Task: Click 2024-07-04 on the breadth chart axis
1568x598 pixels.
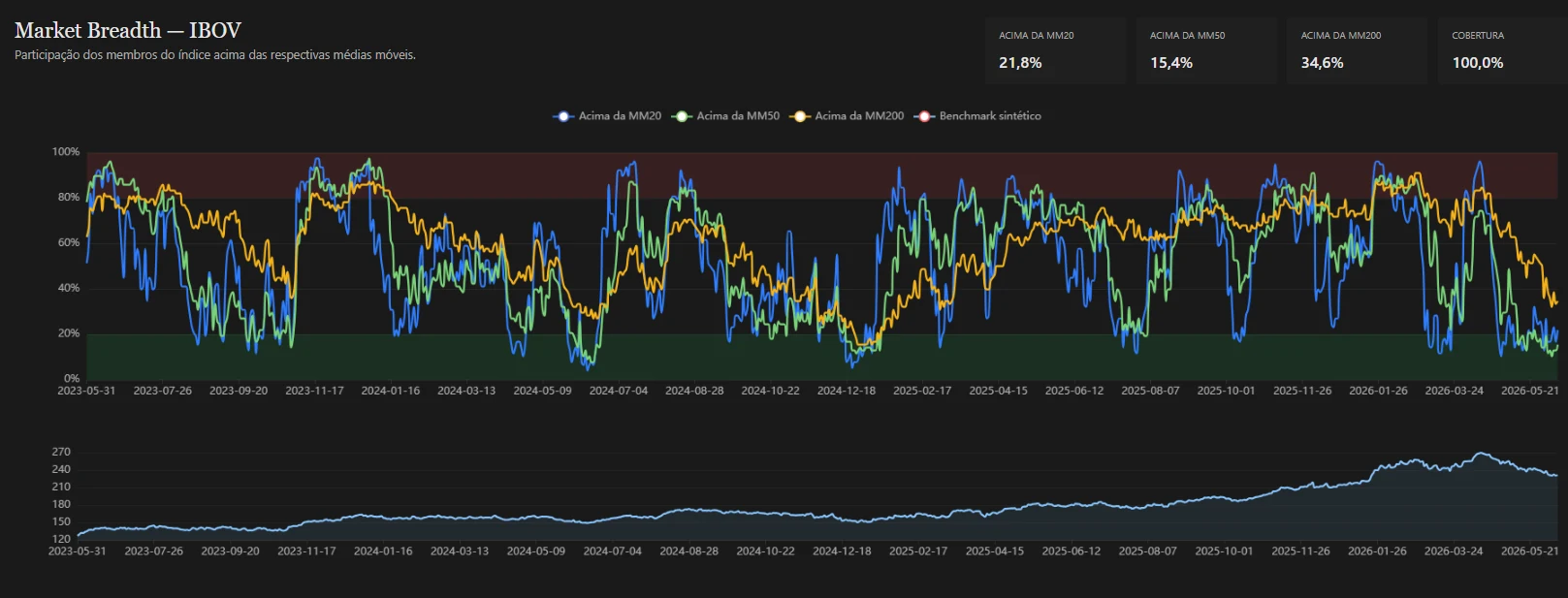Action: point(619,391)
